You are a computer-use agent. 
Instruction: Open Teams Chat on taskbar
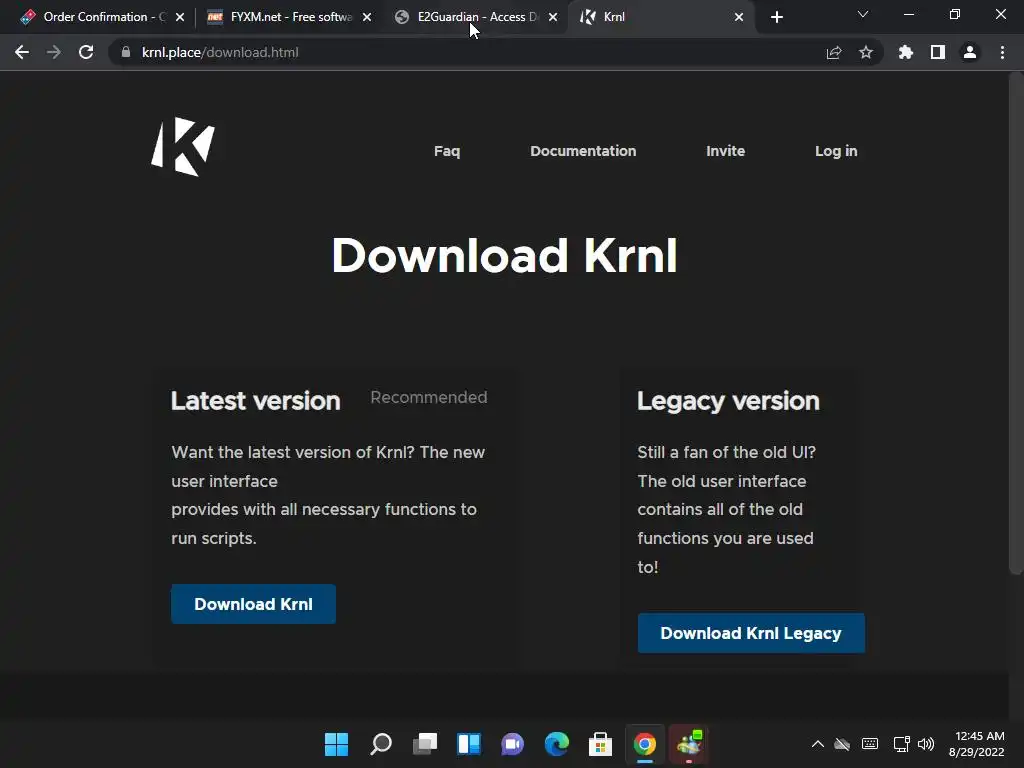coord(513,744)
